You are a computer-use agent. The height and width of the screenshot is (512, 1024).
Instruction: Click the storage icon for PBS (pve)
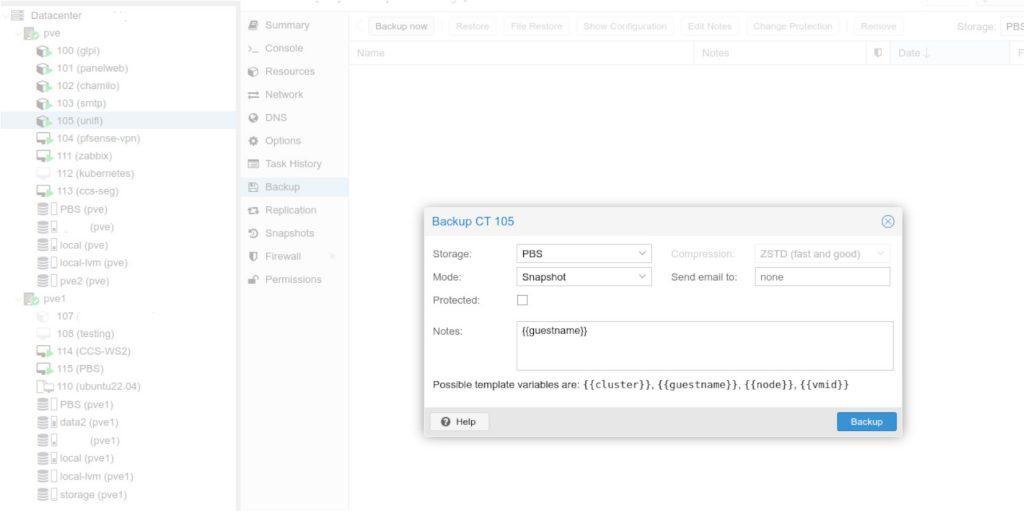click(x=46, y=210)
